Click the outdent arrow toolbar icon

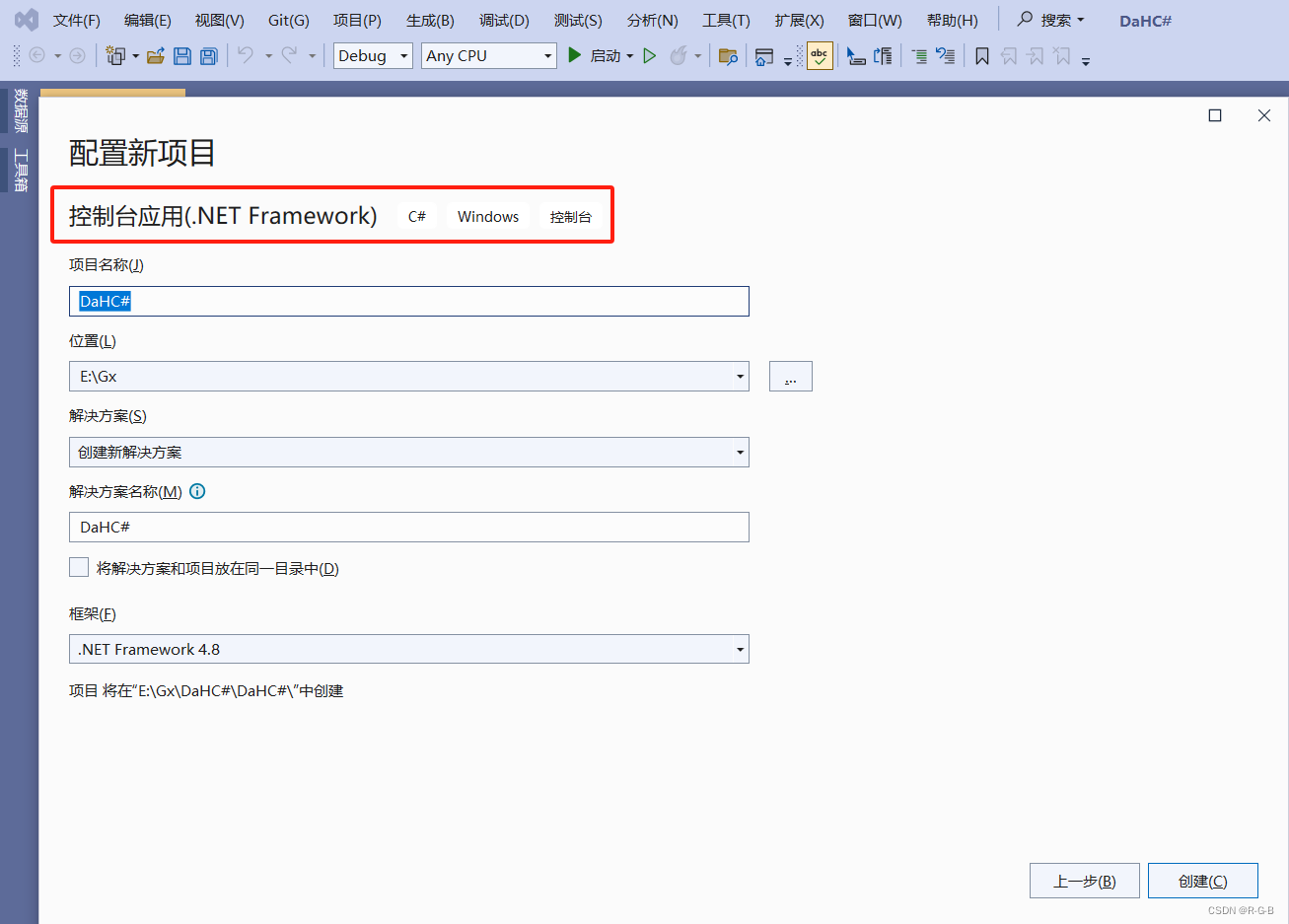pos(945,56)
